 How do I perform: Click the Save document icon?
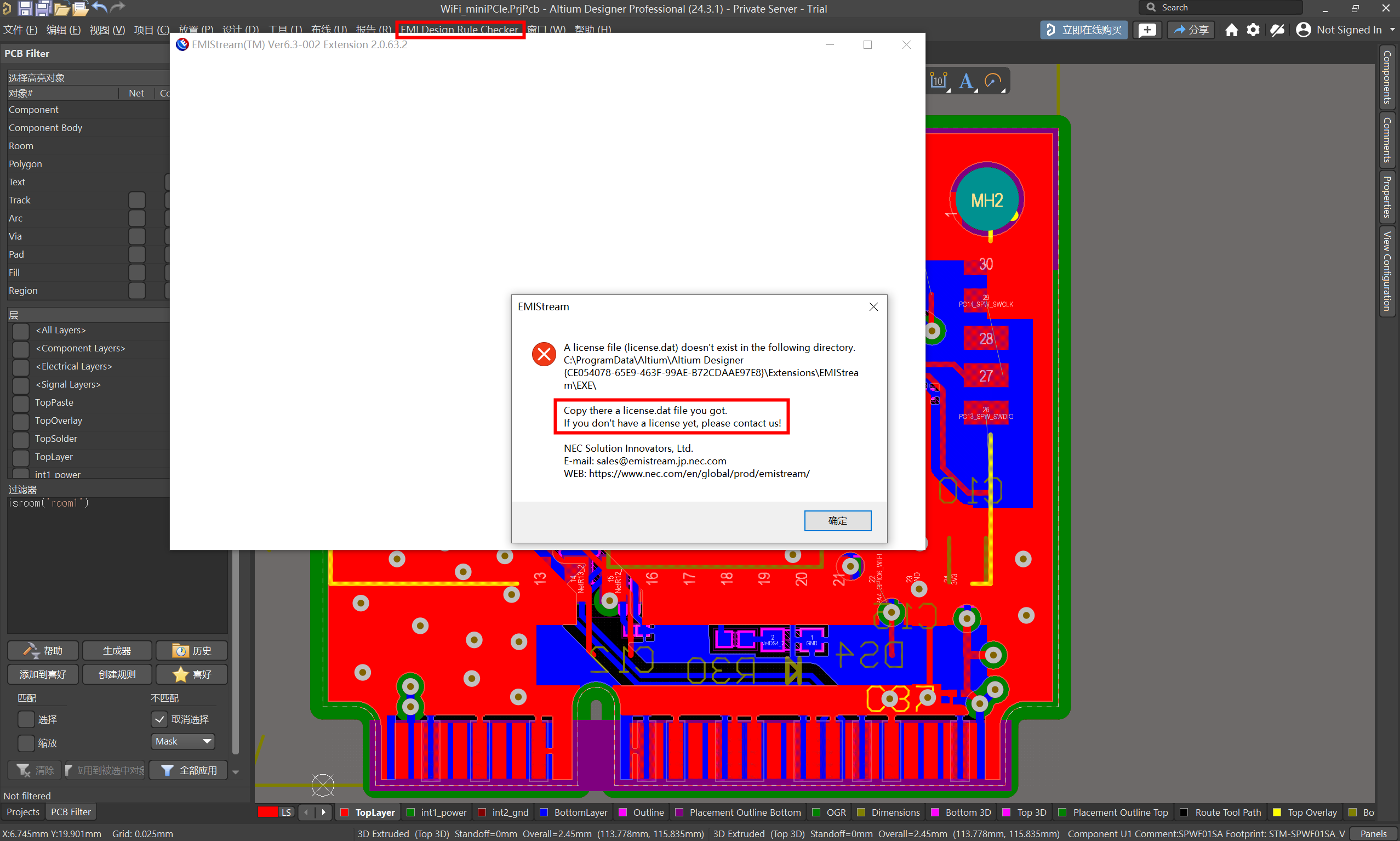tap(25, 8)
